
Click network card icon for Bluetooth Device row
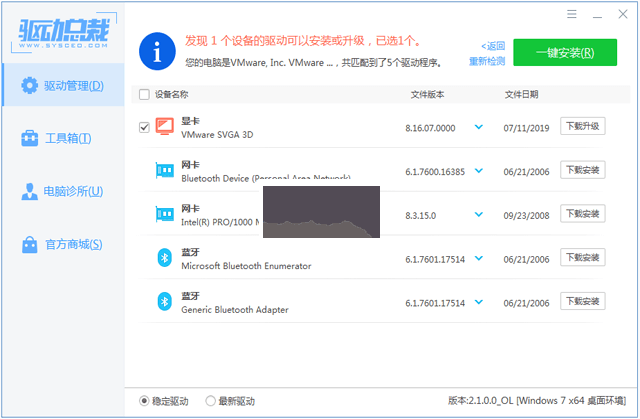164,170
